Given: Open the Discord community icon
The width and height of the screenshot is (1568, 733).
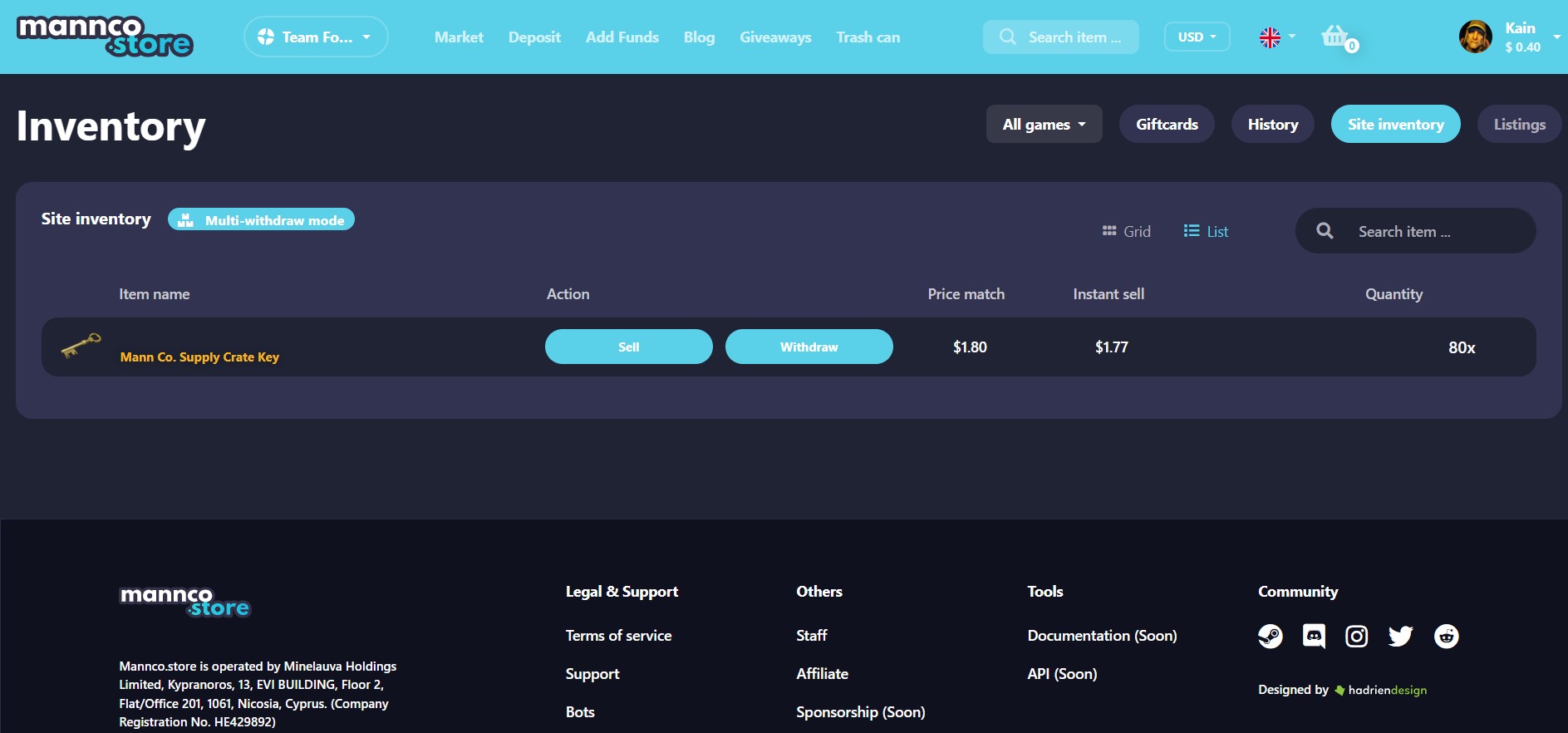Looking at the screenshot, I should coord(1314,636).
